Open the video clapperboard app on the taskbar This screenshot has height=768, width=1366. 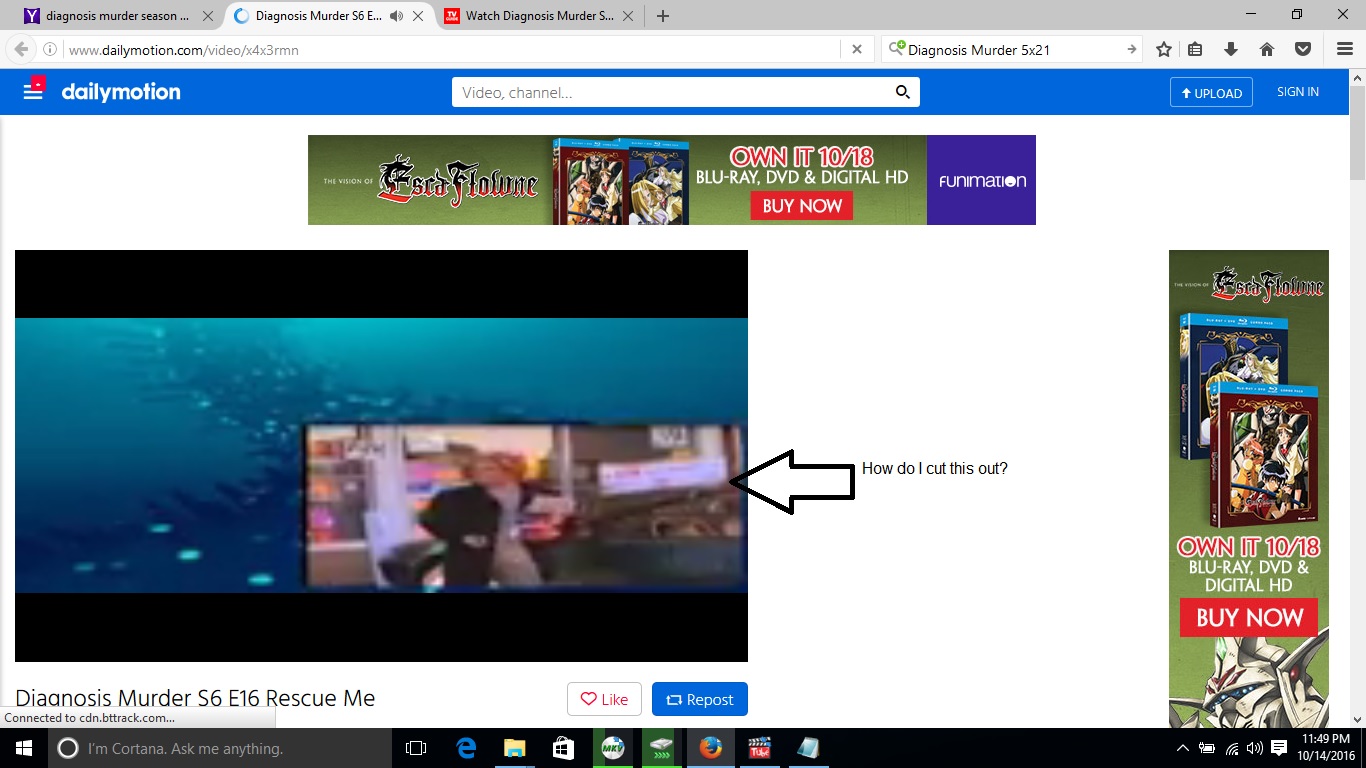click(x=759, y=748)
